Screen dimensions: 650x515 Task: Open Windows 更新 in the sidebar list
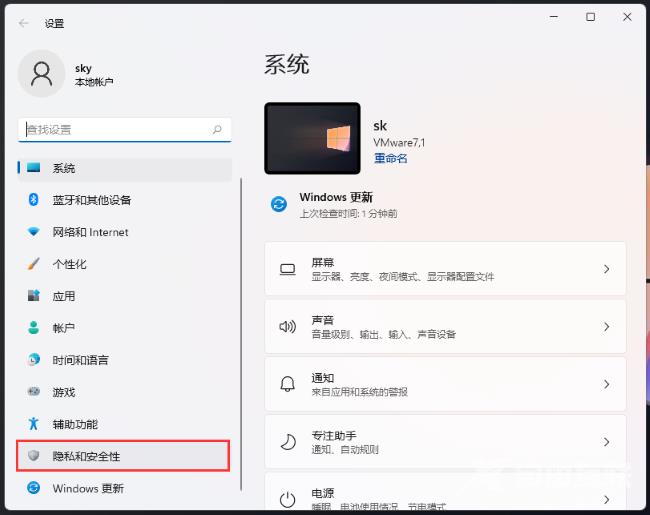click(88, 488)
